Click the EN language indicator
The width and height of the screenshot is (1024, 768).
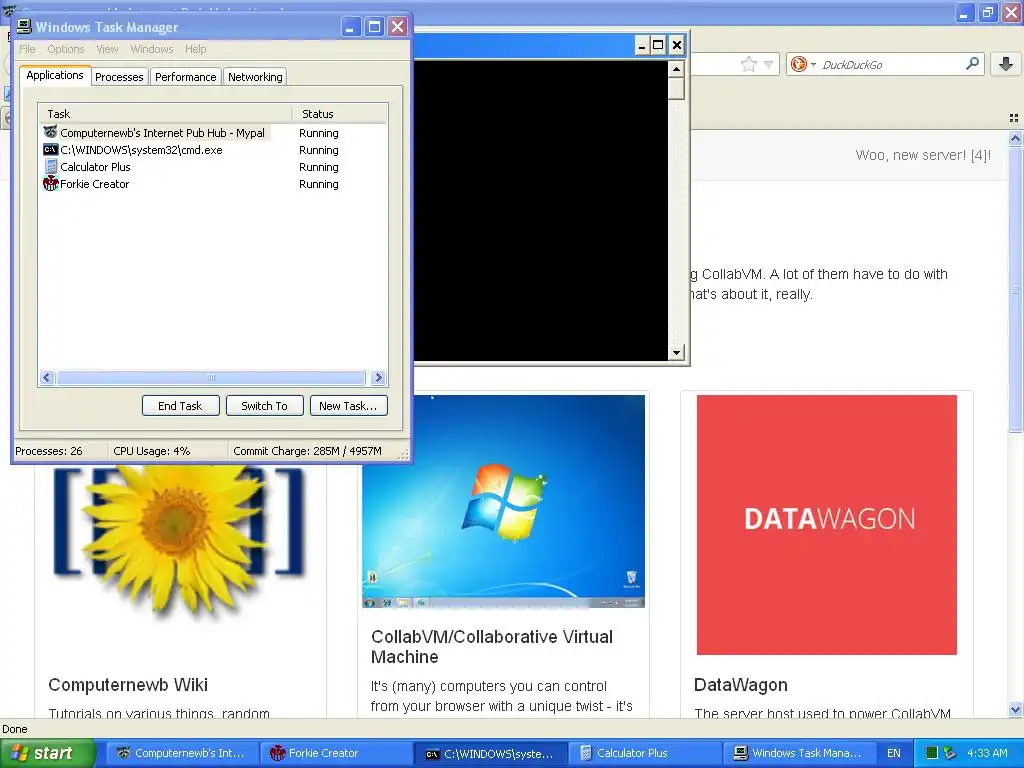[x=894, y=753]
